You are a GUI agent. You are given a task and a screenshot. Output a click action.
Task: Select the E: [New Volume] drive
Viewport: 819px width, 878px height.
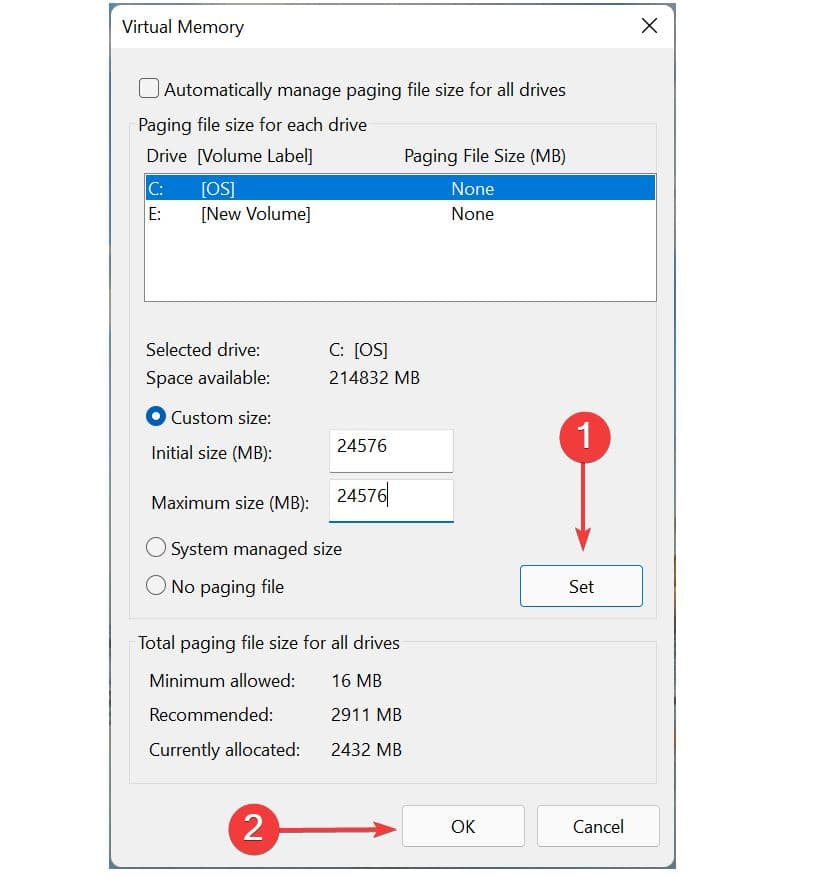400,214
